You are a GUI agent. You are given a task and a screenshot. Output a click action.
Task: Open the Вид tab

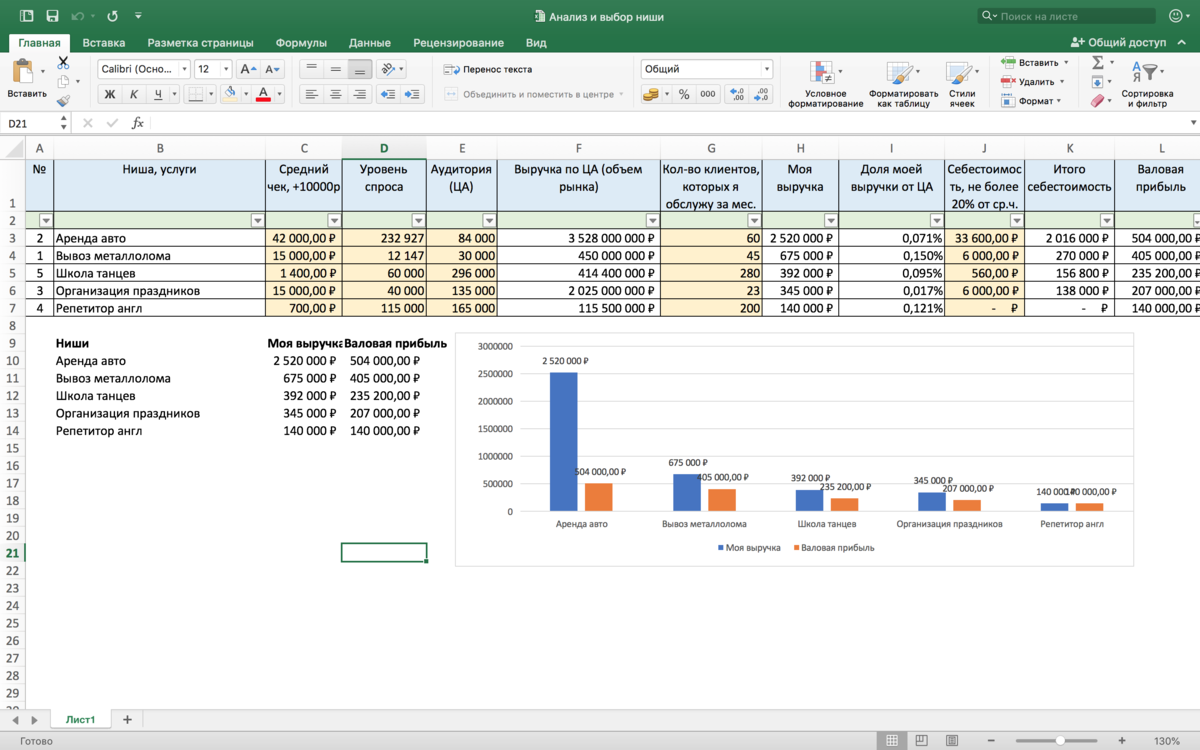[536, 43]
